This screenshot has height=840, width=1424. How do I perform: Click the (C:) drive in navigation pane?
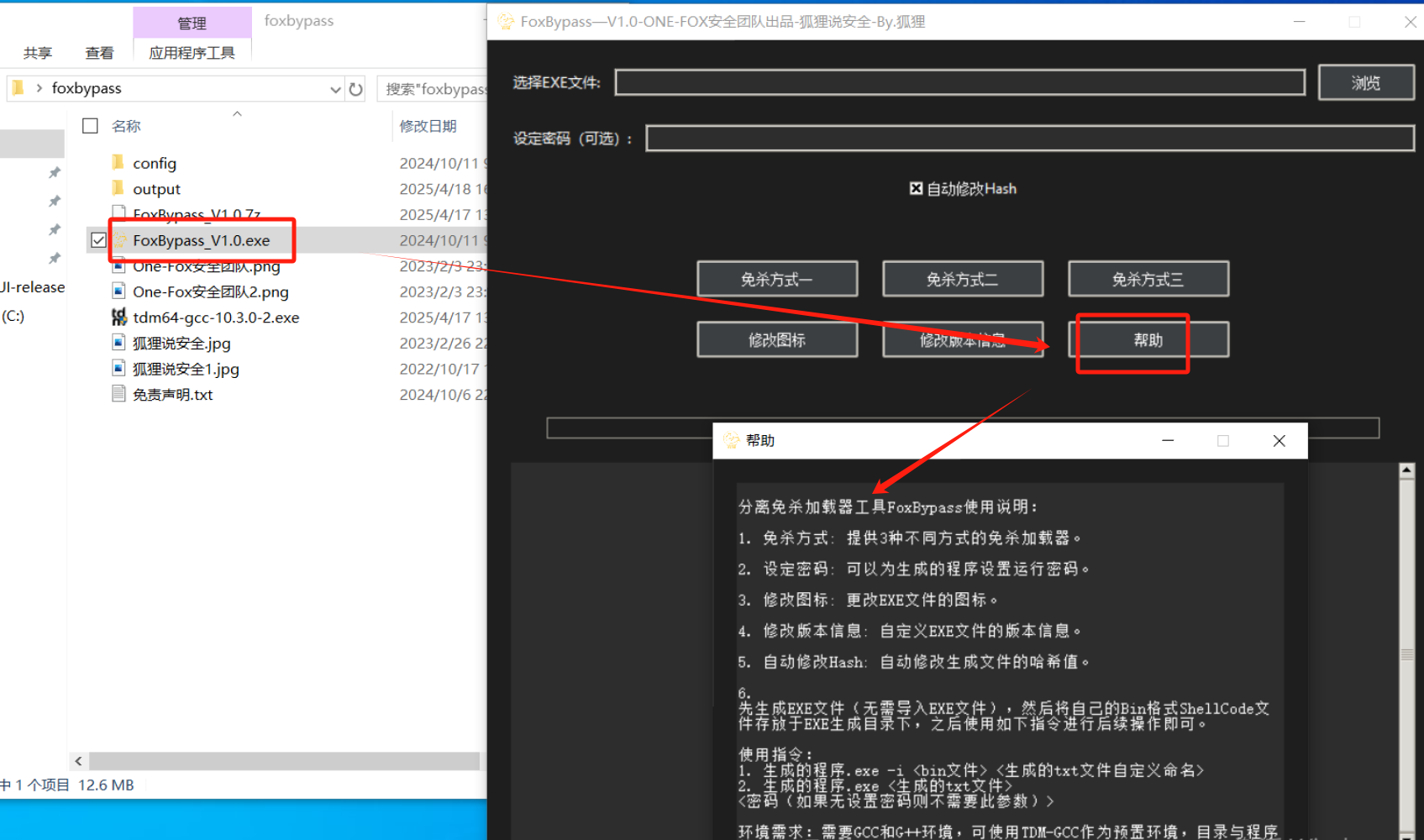click(x=13, y=316)
